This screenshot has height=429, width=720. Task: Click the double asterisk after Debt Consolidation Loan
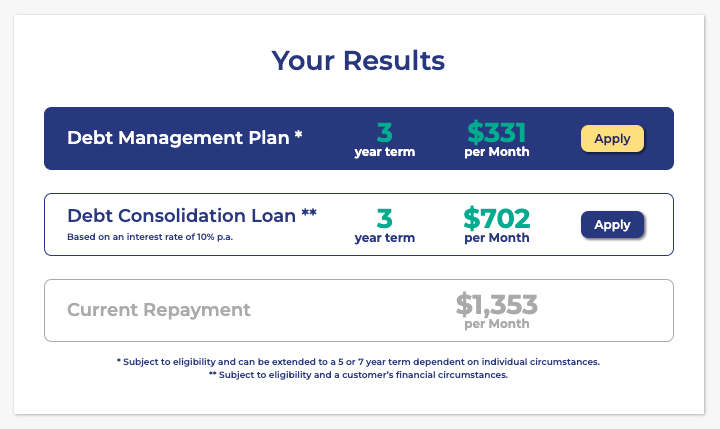point(308,214)
